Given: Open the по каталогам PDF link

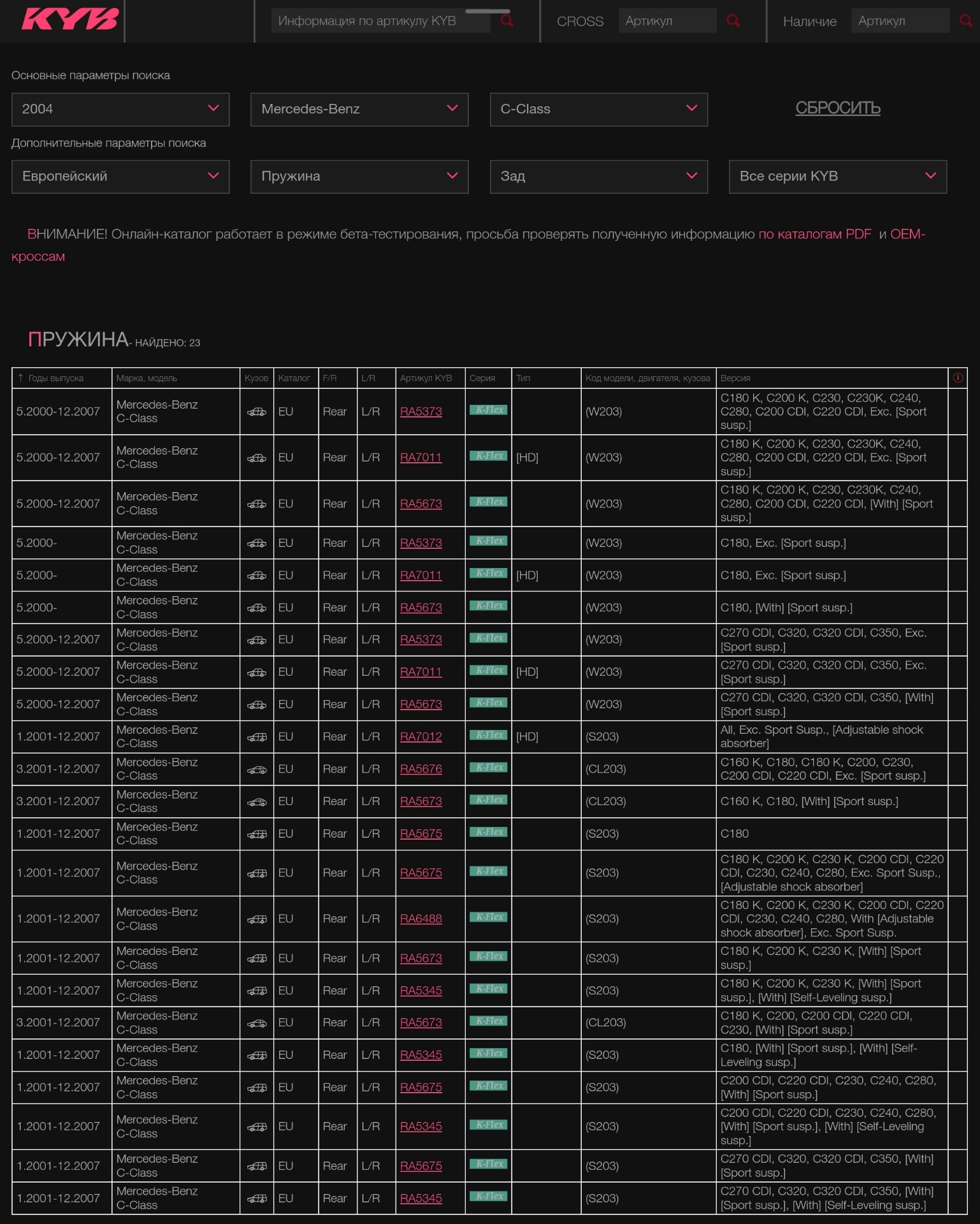Looking at the screenshot, I should click(814, 234).
